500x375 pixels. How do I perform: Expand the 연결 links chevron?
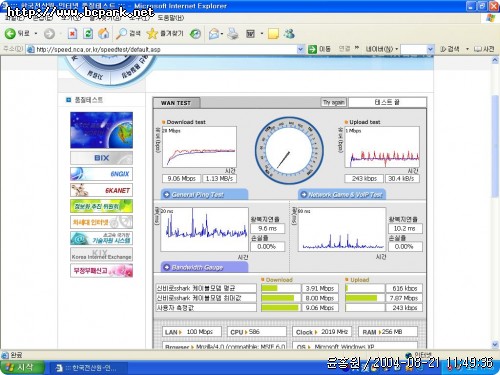point(357,48)
